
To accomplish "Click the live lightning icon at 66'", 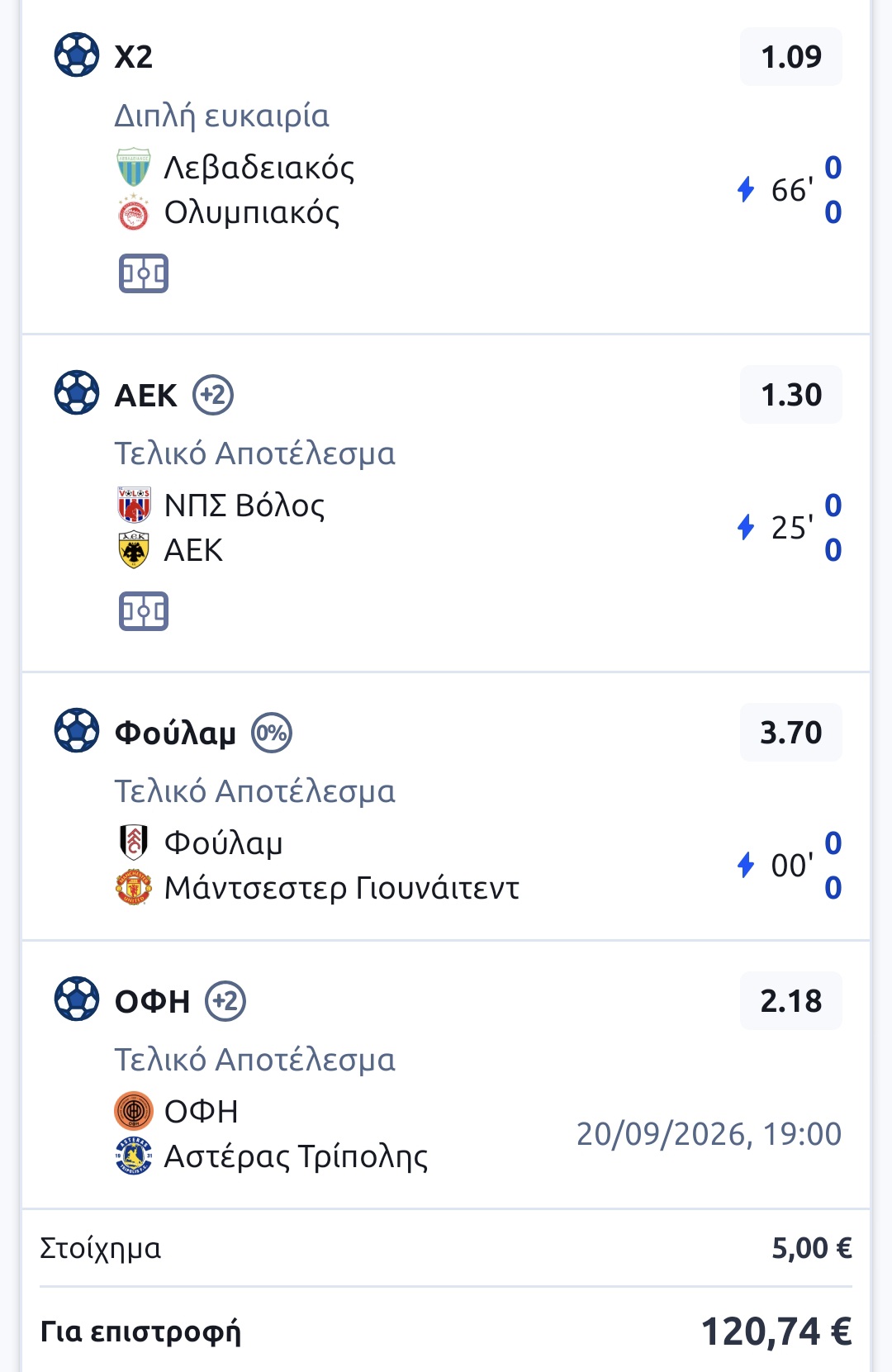I will 746,189.
